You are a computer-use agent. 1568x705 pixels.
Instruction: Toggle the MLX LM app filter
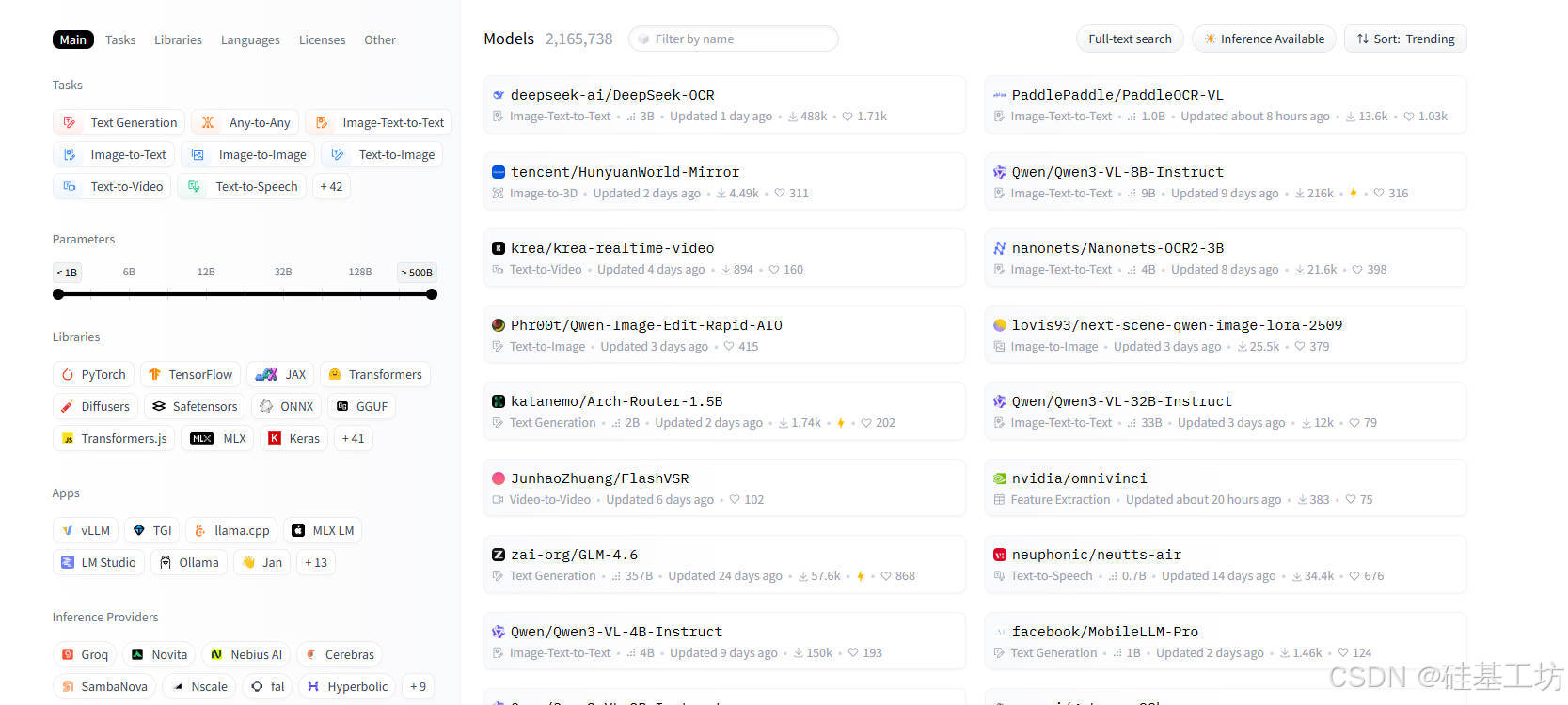(323, 530)
